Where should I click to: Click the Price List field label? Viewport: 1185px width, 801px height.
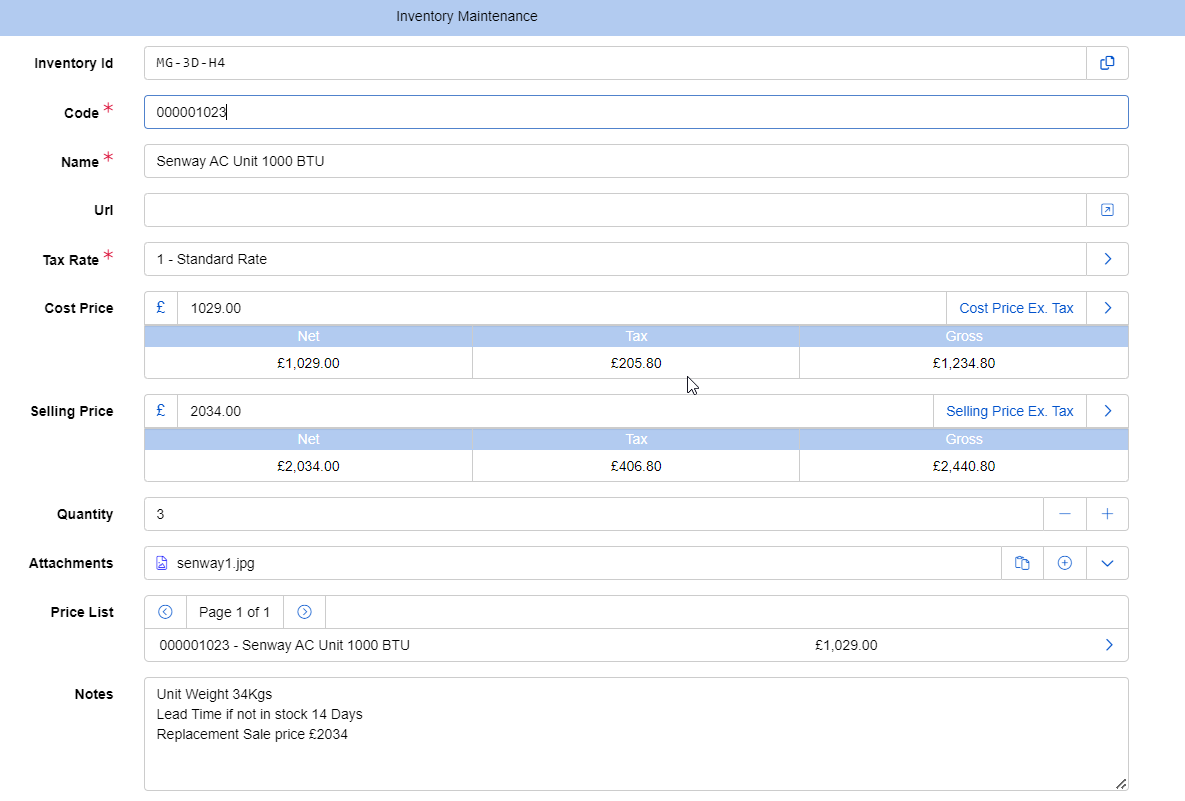point(82,612)
